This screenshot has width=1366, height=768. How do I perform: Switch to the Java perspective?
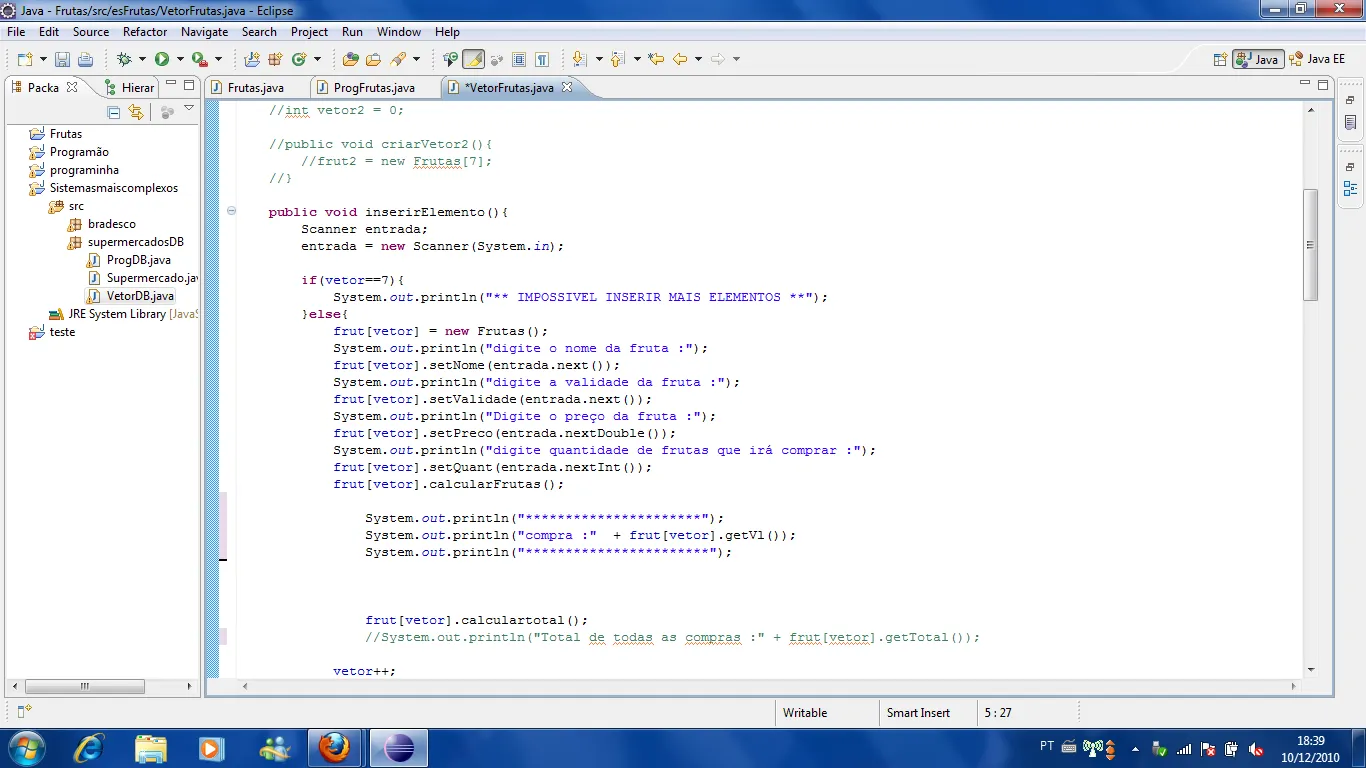point(1258,59)
